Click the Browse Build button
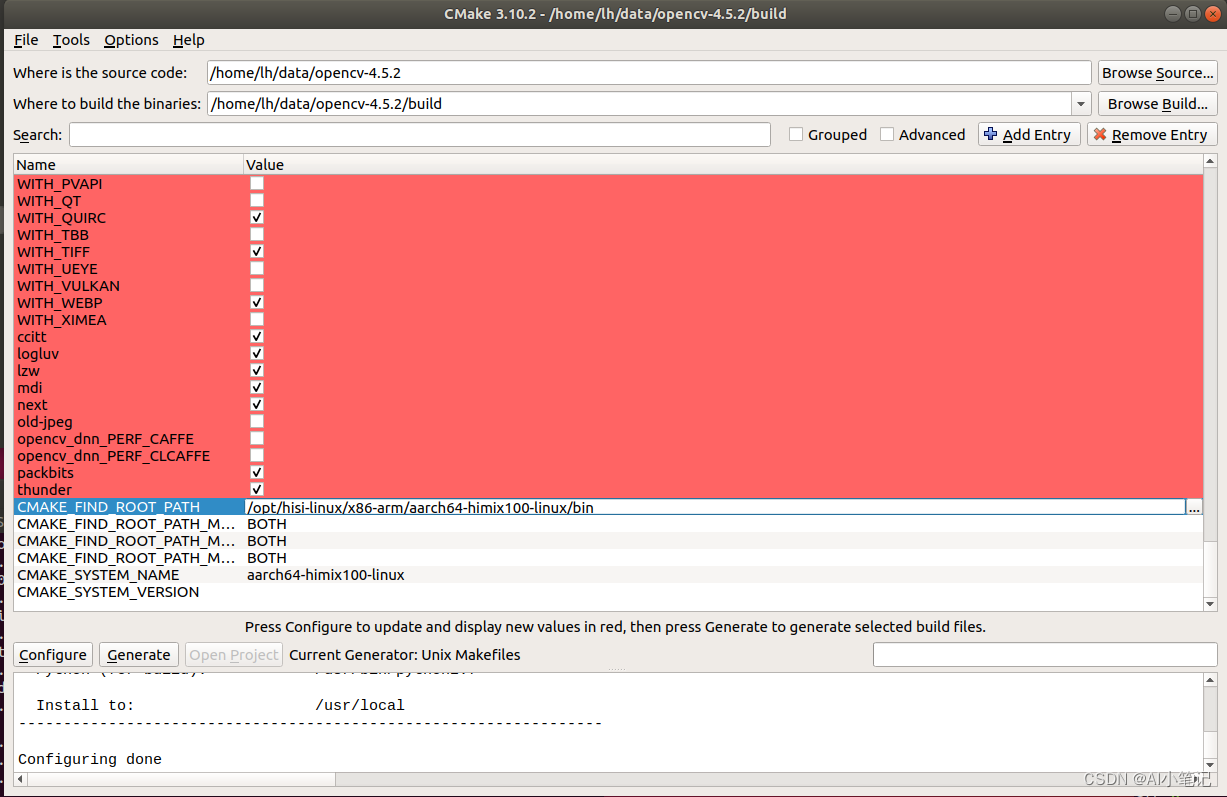 (1157, 104)
